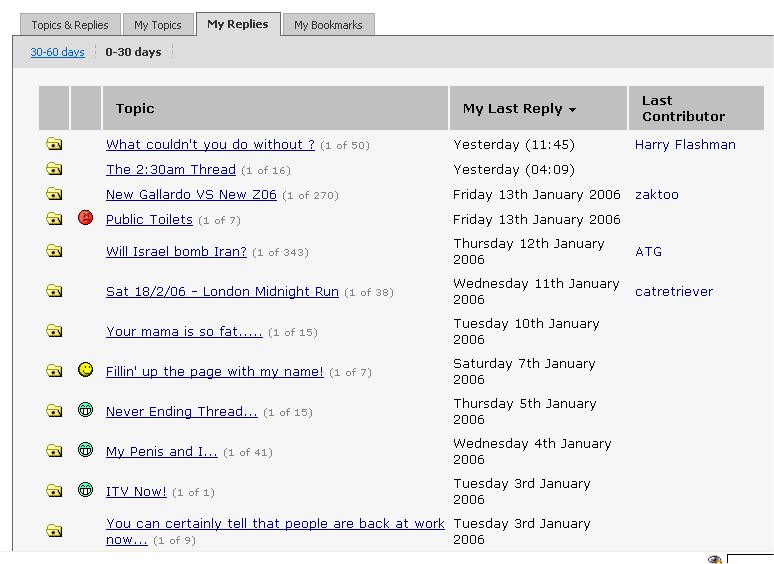Click the red angry face icon beside Public Toilets
Viewport: 774px width, 564px height.
[x=86, y=218]
